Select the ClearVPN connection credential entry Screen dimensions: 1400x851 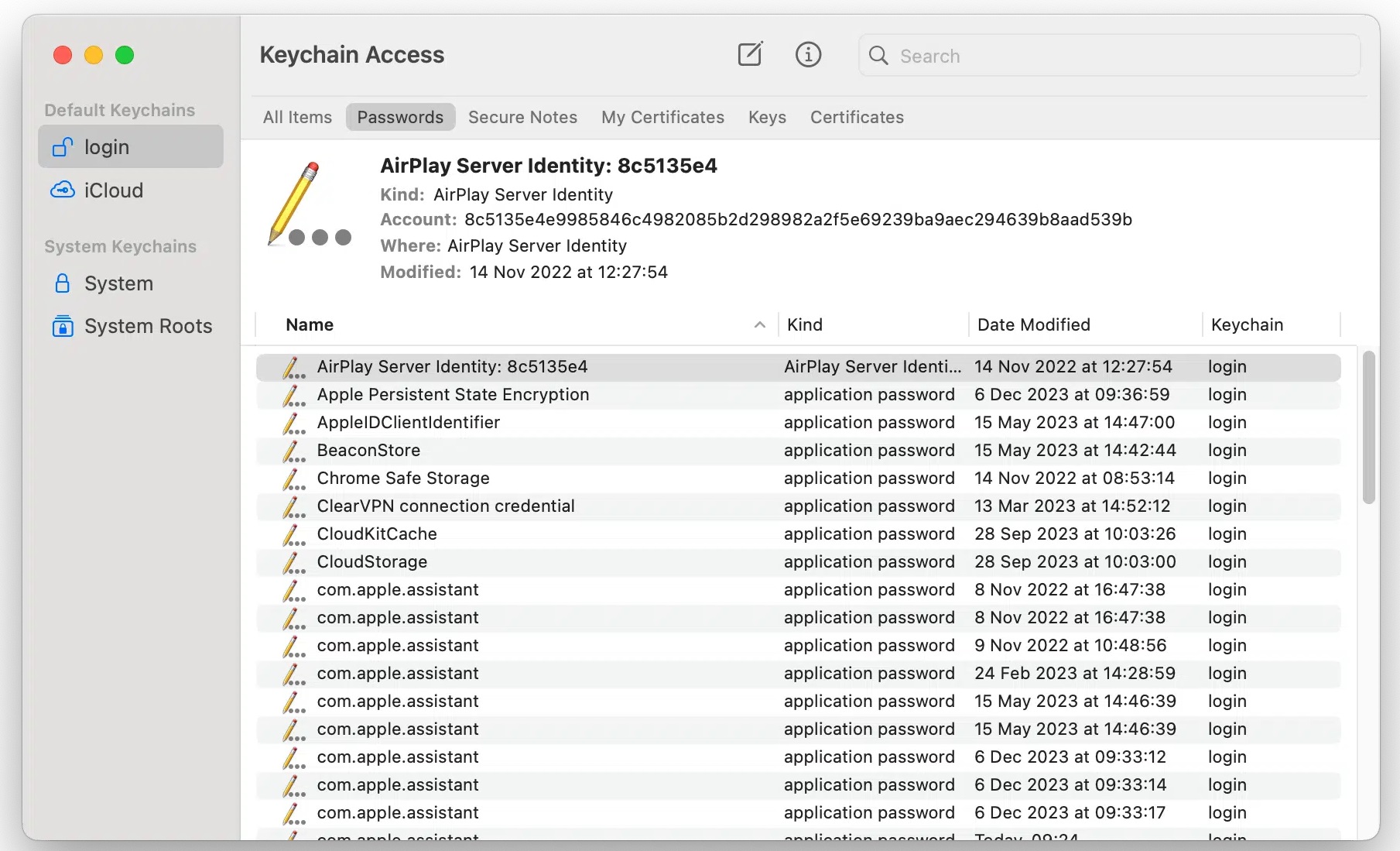[446, 506]
